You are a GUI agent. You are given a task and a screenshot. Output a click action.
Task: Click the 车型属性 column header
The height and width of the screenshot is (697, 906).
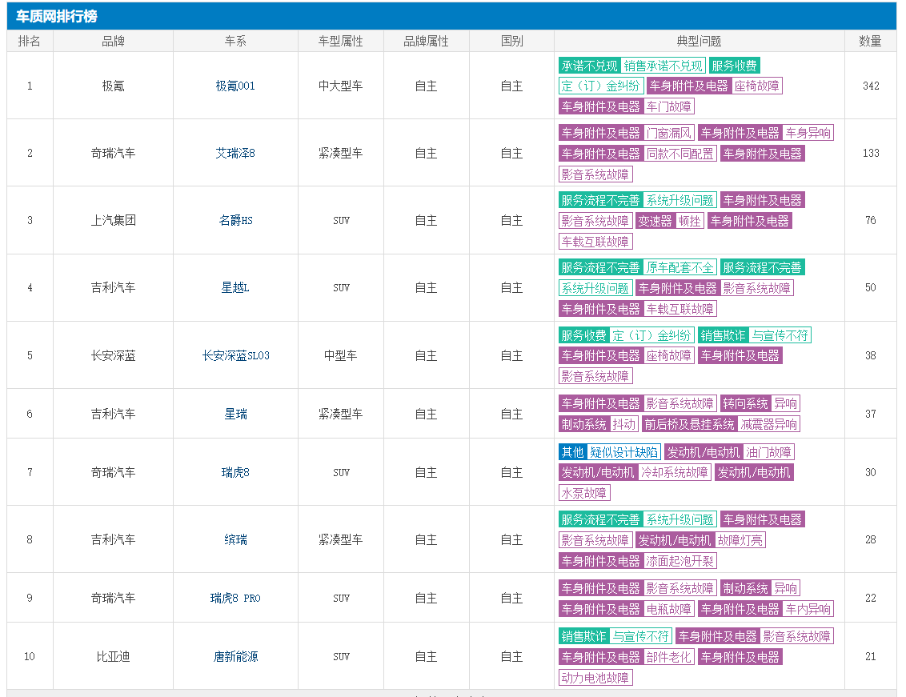click(x=341, y=41)
